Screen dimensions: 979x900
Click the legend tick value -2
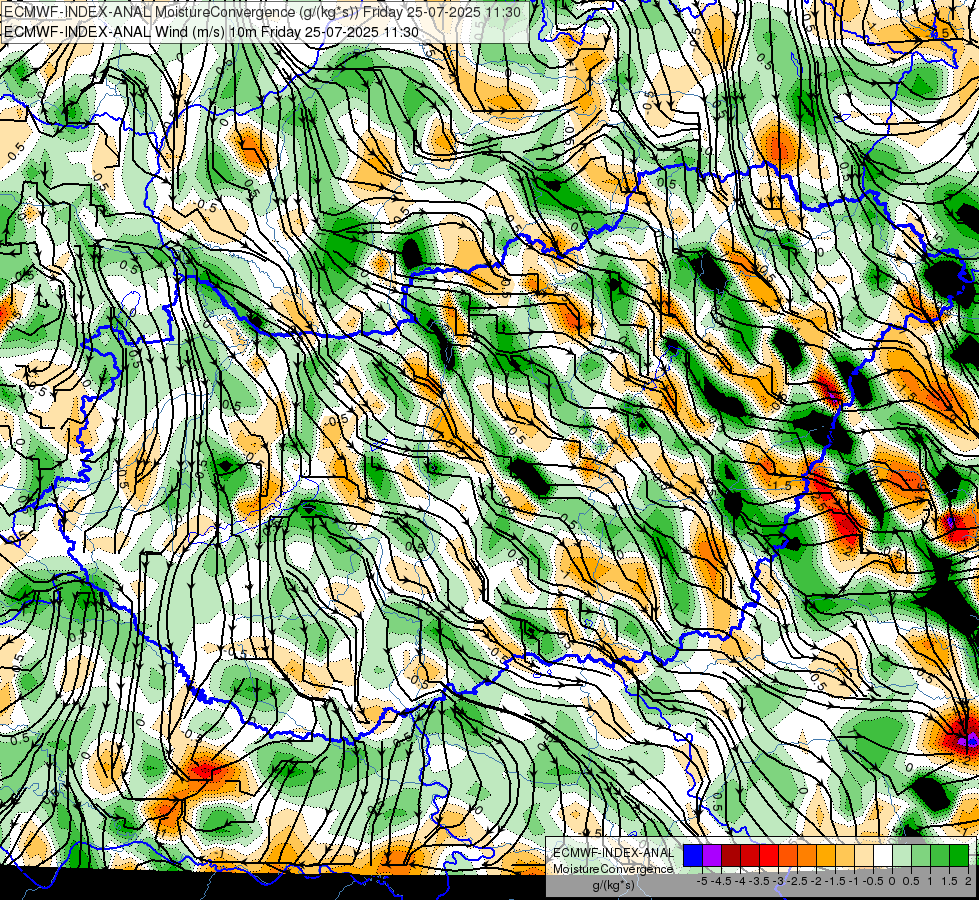pyautogui.click(x=816, y=881)
